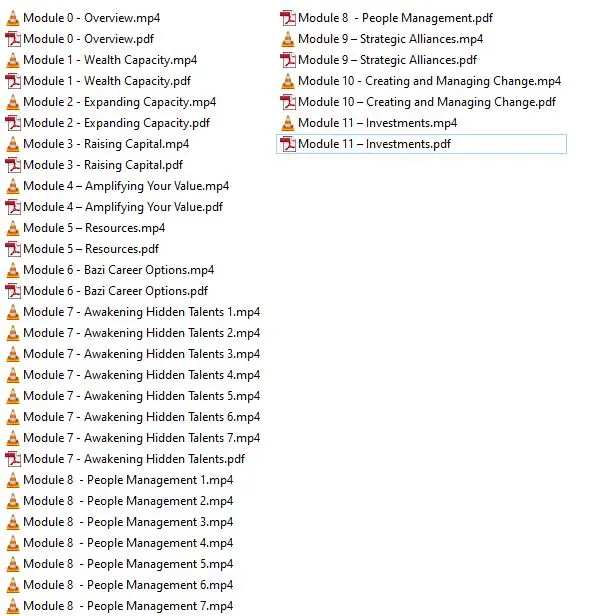Select Module 4 – Amplifying Your Value.mp4
The width and height of the screenshot is (589, 616).
[x=117, y=186]
